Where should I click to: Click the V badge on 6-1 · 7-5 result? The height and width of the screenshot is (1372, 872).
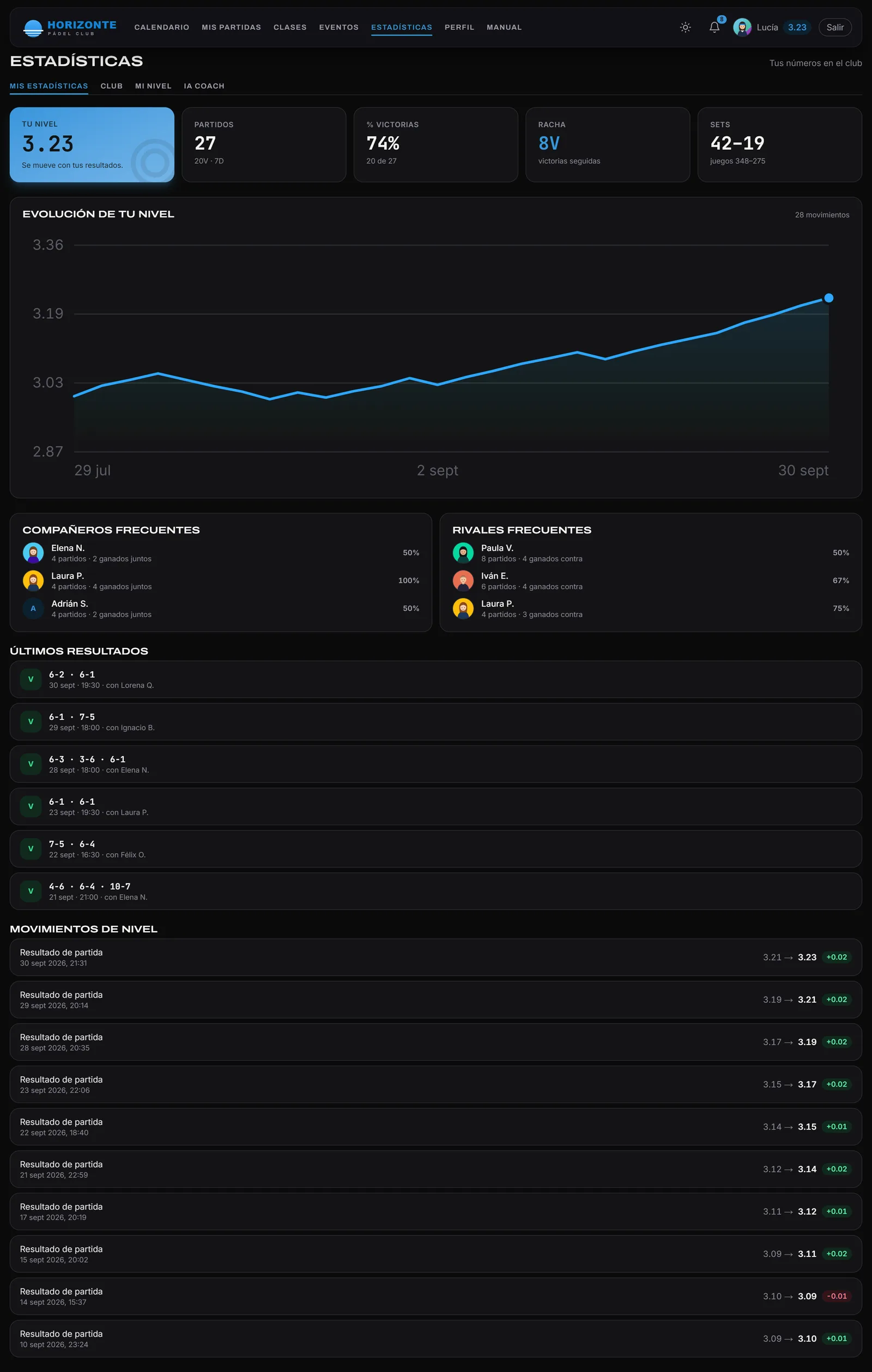(31, 721)
